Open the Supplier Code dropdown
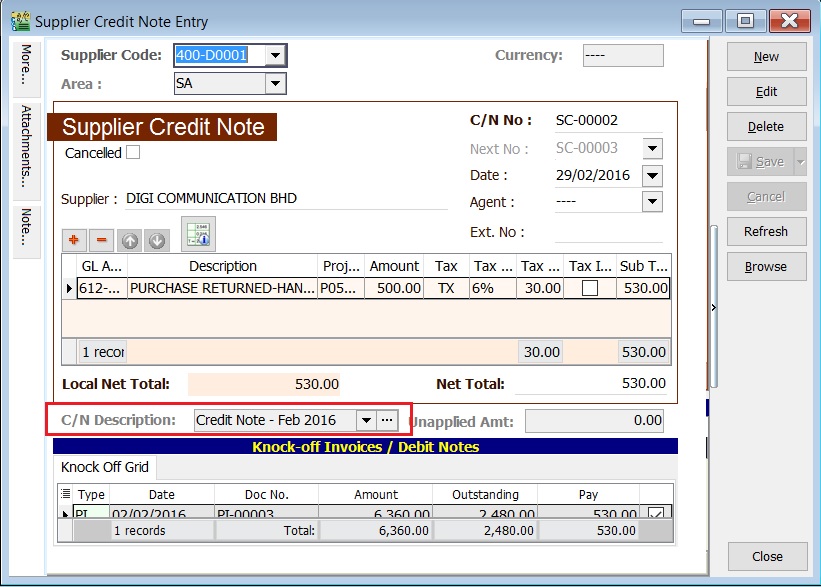 tap(277, 55)
